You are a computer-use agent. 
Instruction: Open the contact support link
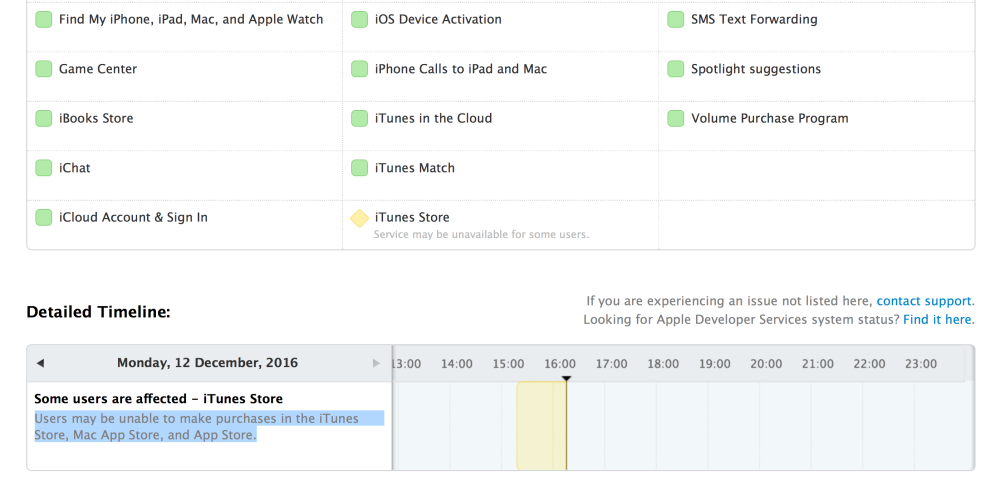click(924, 301)
